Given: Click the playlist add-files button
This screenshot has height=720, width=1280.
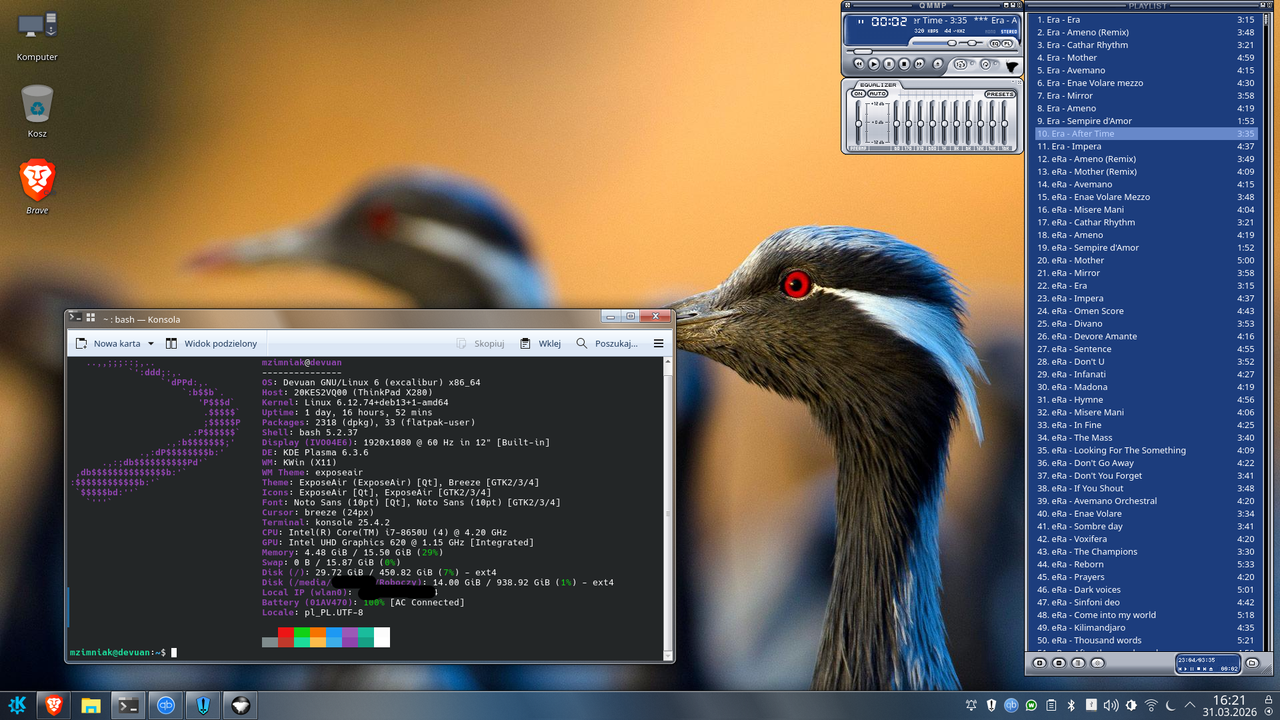Looking at the screenshot, I should click(x=1039, y=662).
